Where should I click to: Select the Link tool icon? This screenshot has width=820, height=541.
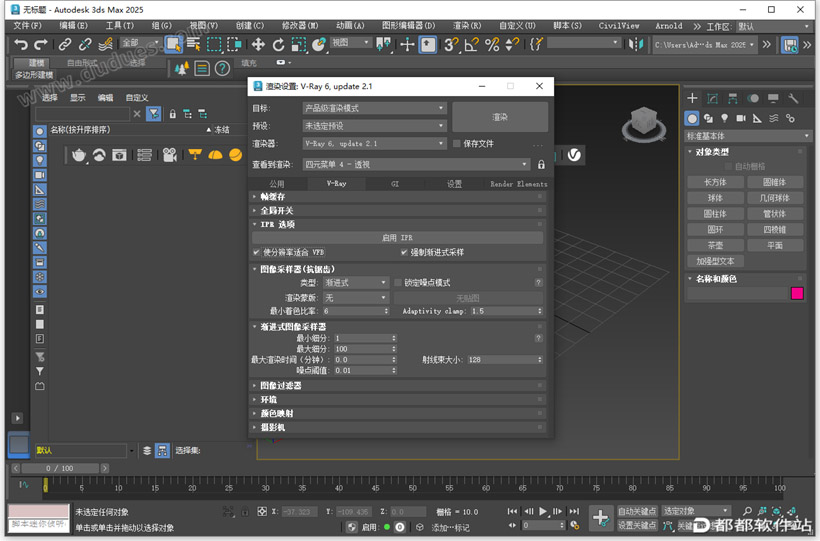pyautogui.click(x=65, y=44)
